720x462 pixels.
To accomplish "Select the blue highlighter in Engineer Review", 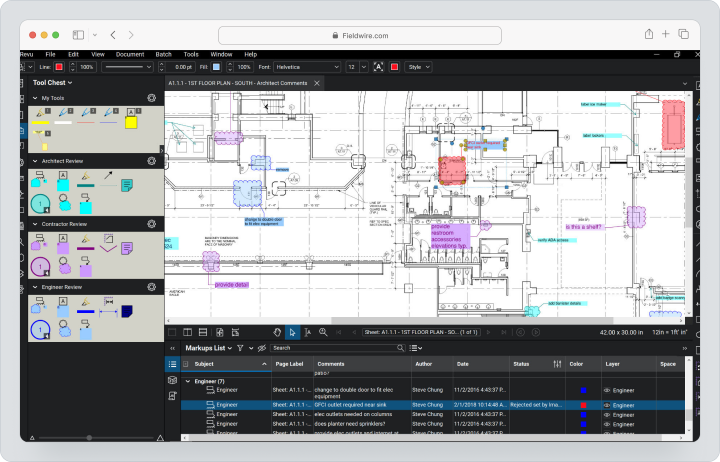I will [x=85, y=306].
